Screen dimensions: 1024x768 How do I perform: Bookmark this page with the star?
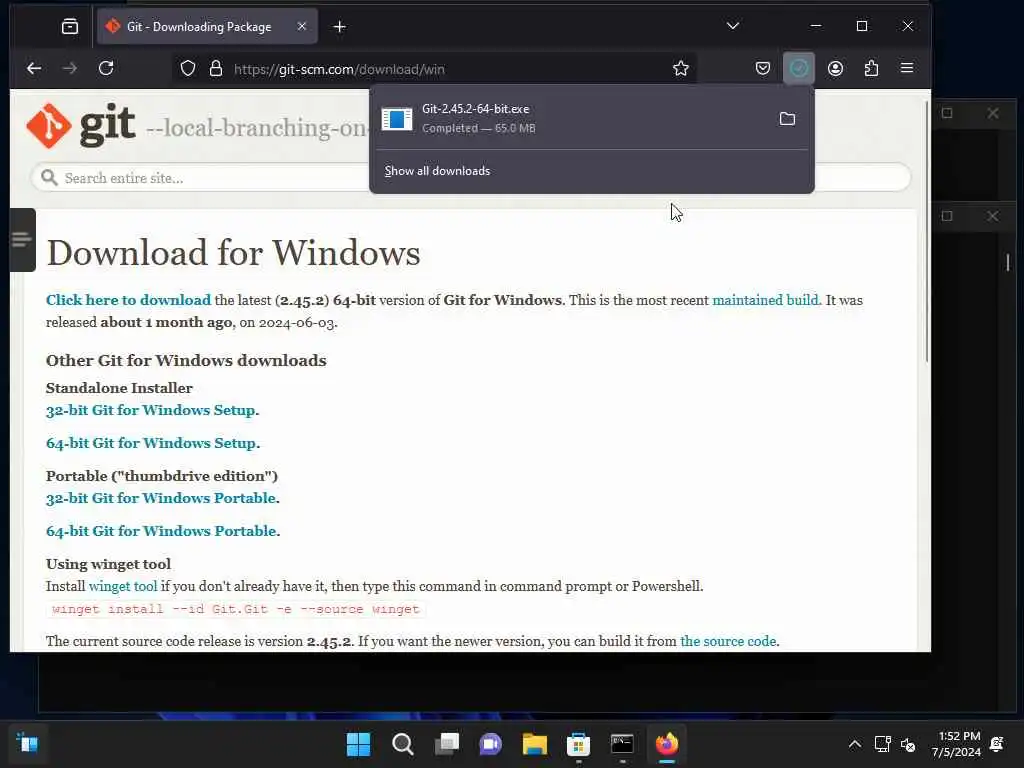click(680, 69)
